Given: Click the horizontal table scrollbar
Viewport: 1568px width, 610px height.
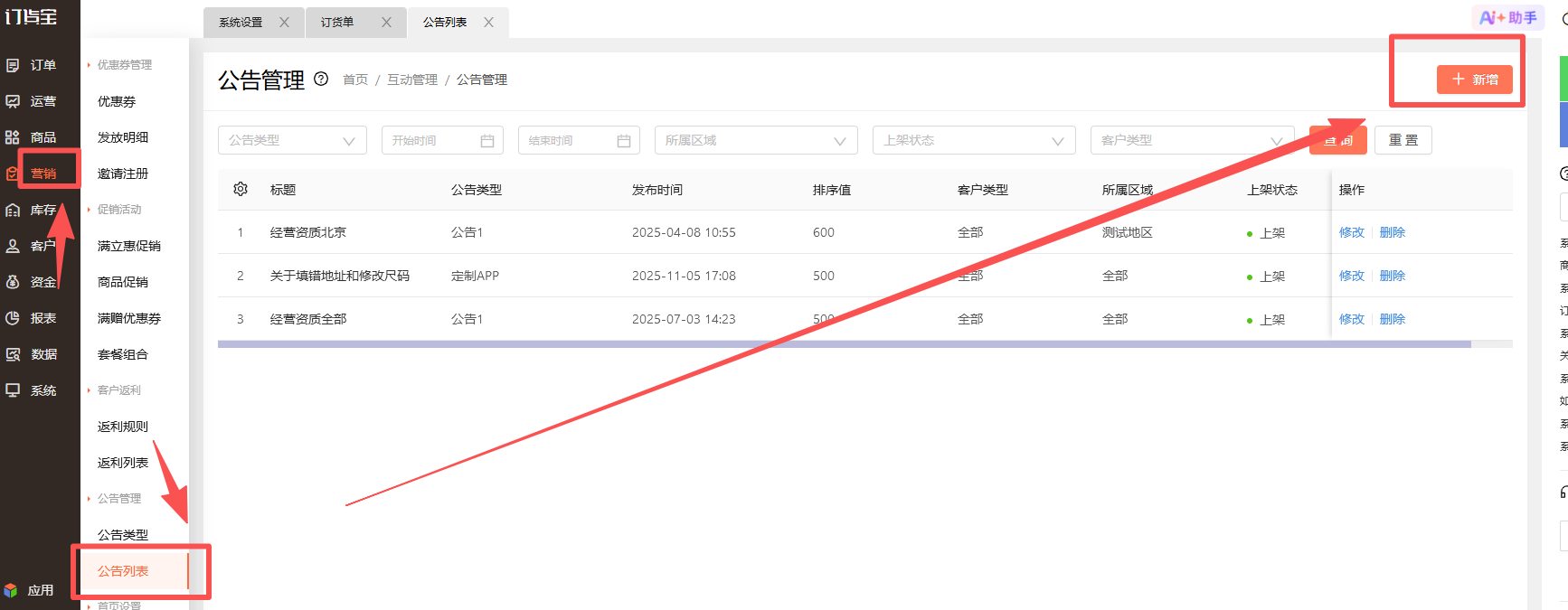Looking at the screenshot, I should click(845, 344).
